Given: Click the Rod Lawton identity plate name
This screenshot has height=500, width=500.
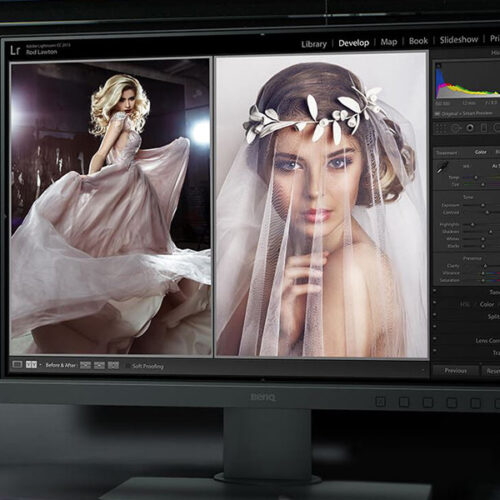Looking at the screenshot, I should [42, 52].
